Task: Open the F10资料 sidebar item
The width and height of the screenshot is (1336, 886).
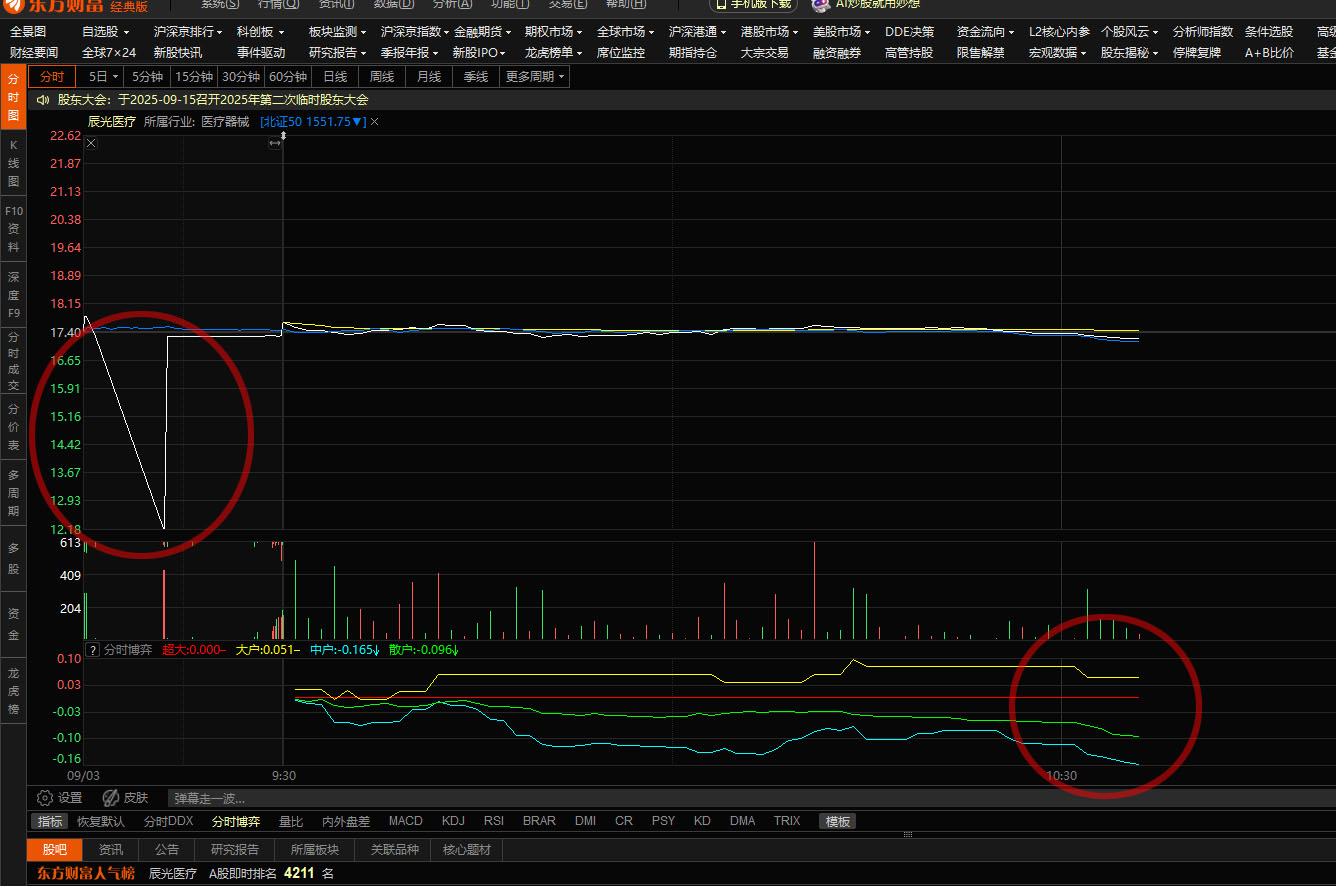Action: click(13, 229)
